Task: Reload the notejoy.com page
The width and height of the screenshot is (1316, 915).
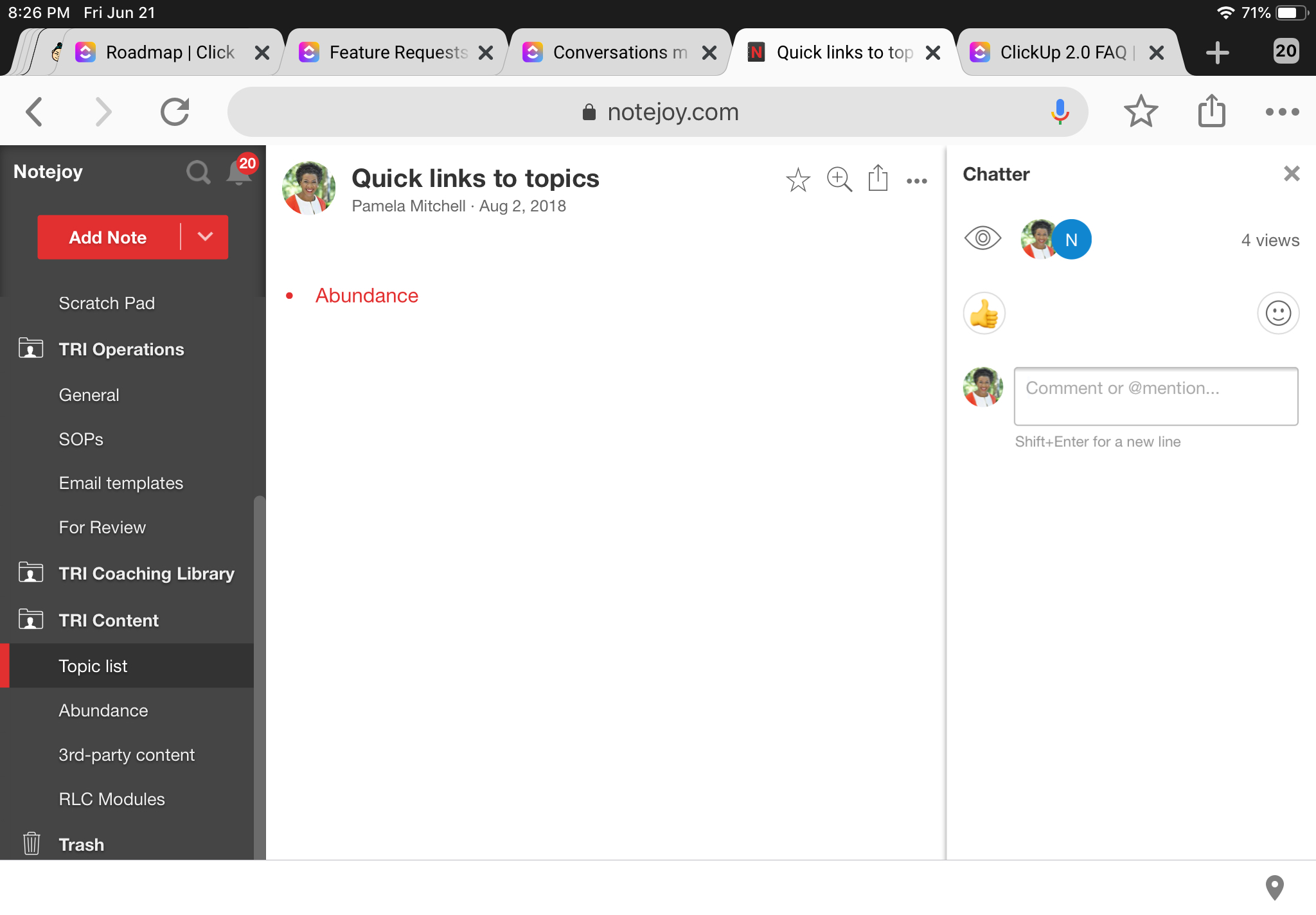Action: pyautogui.click(x=175, y=112)
